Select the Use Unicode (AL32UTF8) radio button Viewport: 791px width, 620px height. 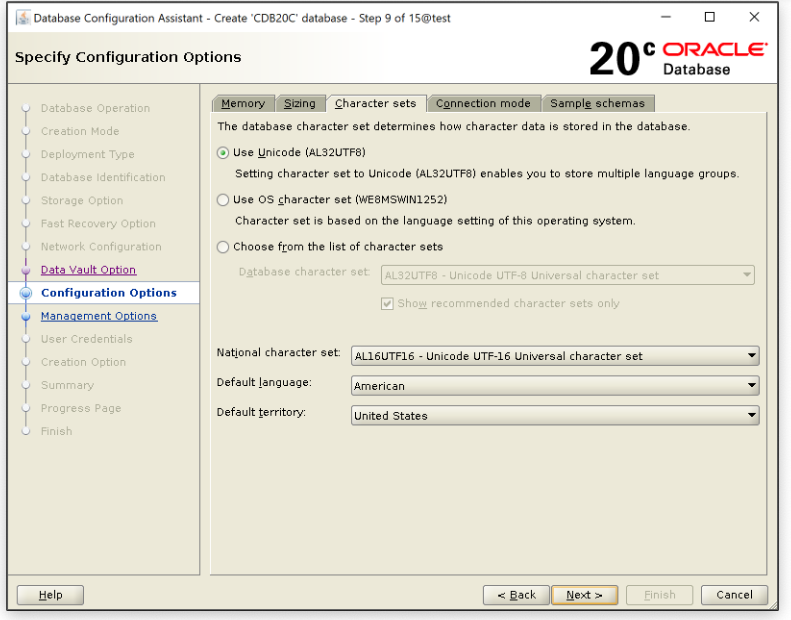[224, 152]
